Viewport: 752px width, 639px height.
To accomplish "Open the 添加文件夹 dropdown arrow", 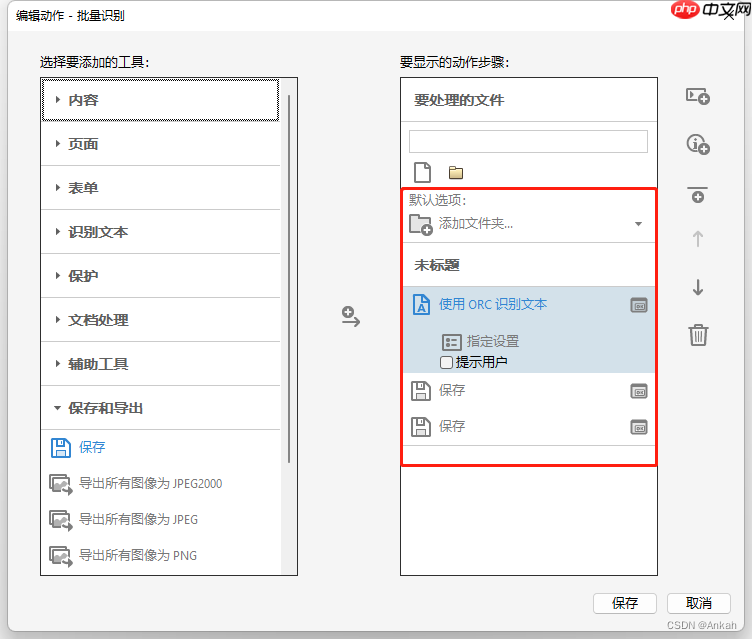I will point(638,224).
